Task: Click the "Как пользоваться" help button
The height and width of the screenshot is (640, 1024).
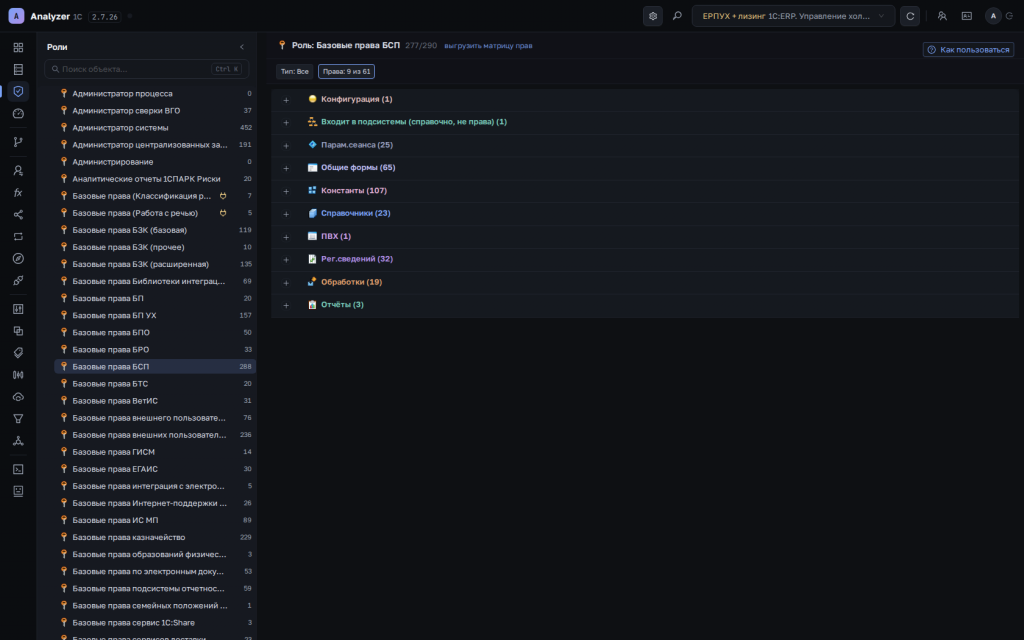Action: point(968,50)
